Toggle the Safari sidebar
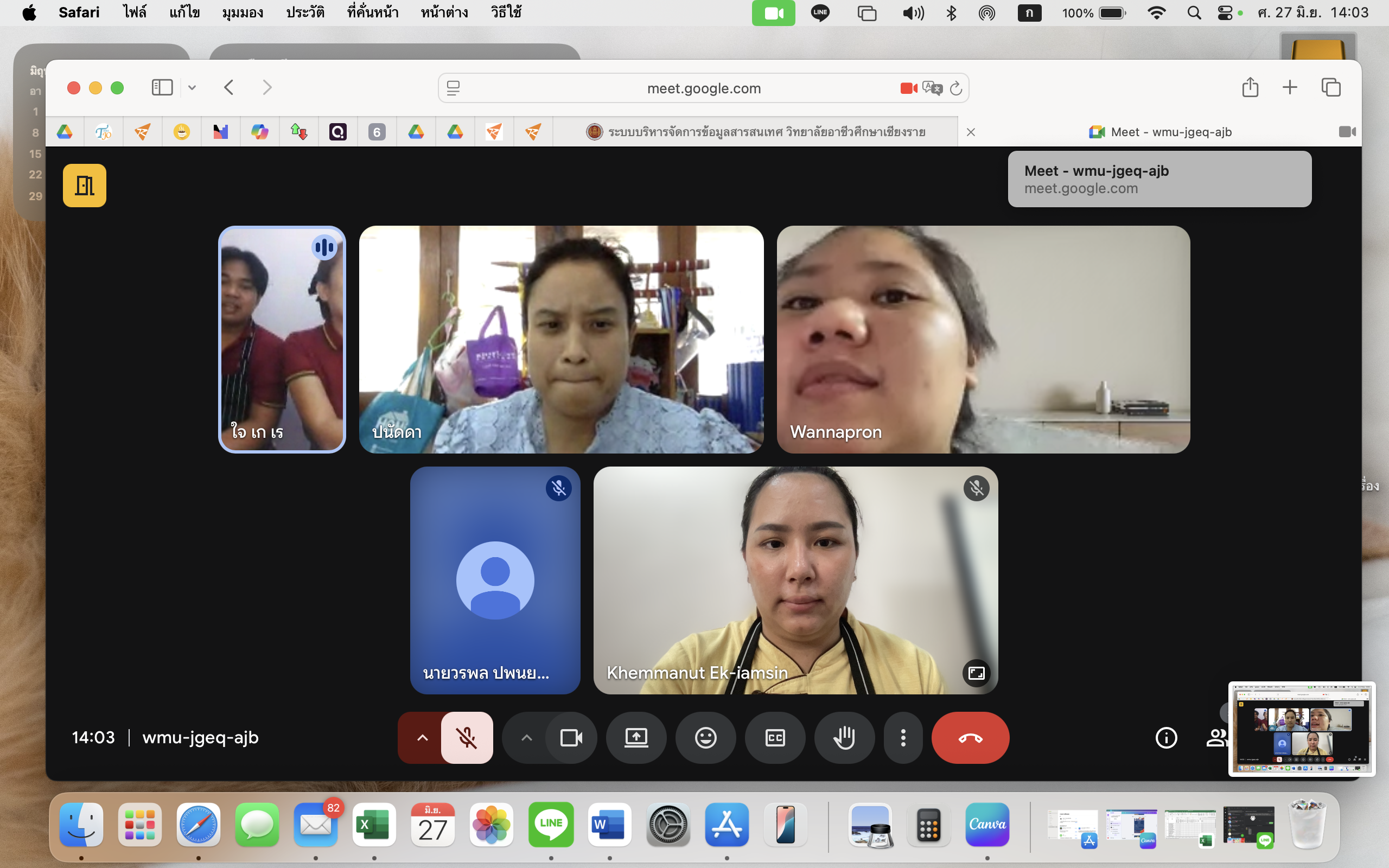 coord(162,88)
